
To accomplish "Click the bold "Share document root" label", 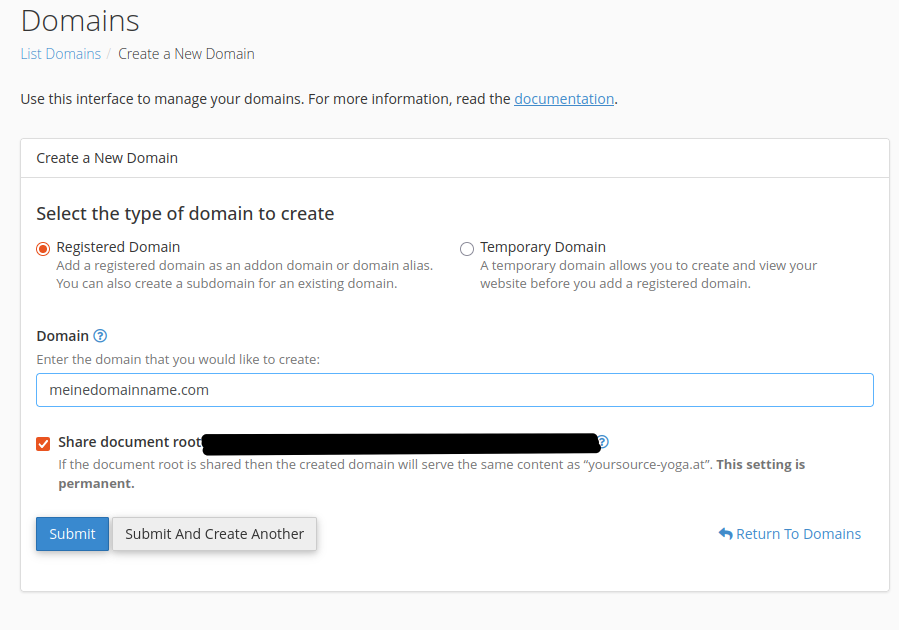I will [x=129, y=442].
